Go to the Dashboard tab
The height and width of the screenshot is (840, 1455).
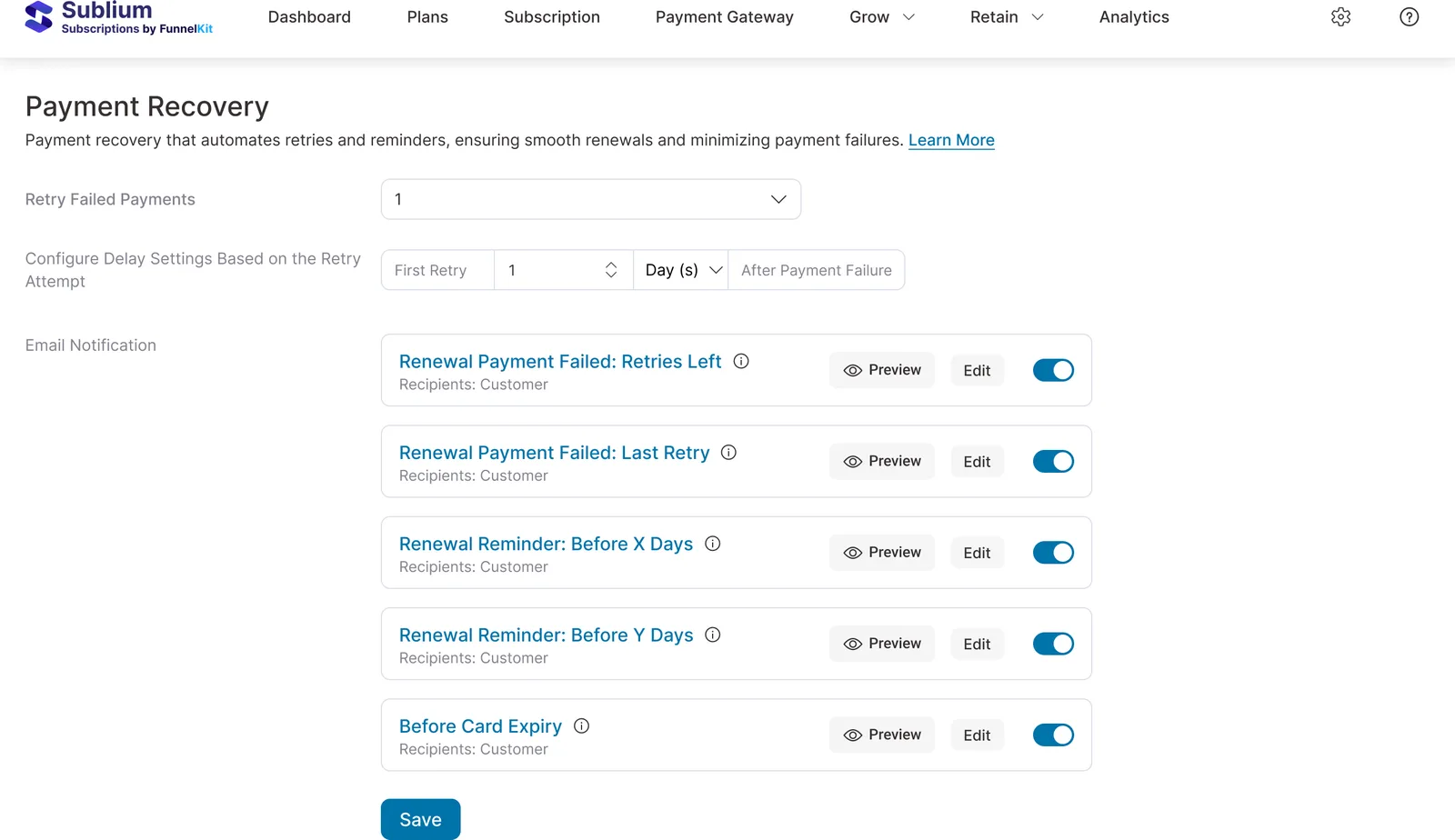309,17
